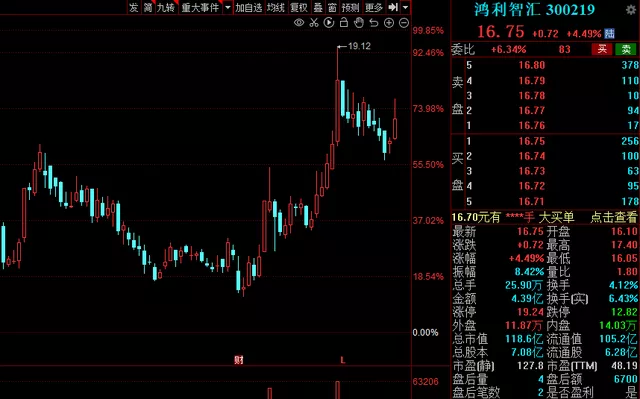
Task: Select buy level 4 price 16.72
Action: 532,186
